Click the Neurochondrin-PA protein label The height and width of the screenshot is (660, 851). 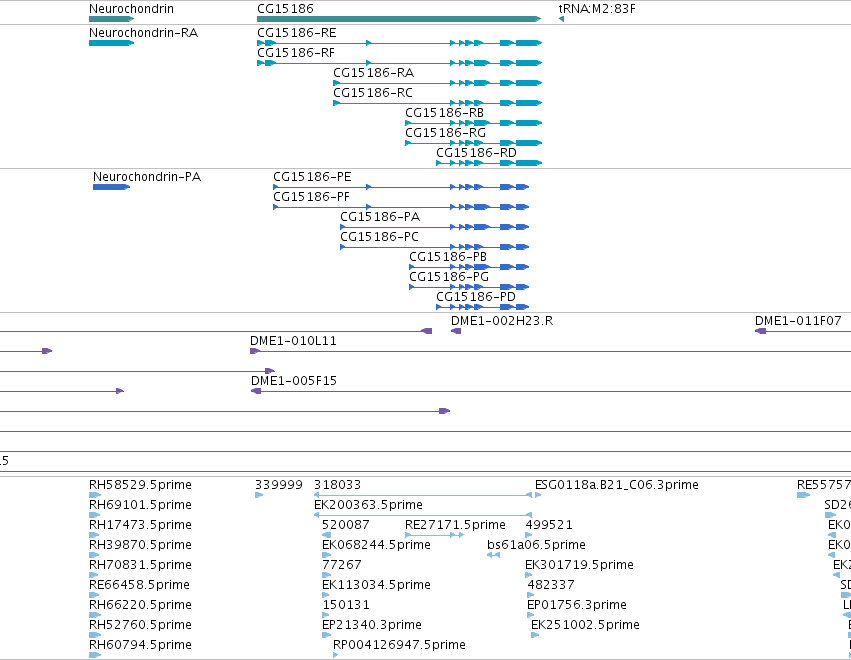click(147, 177)
